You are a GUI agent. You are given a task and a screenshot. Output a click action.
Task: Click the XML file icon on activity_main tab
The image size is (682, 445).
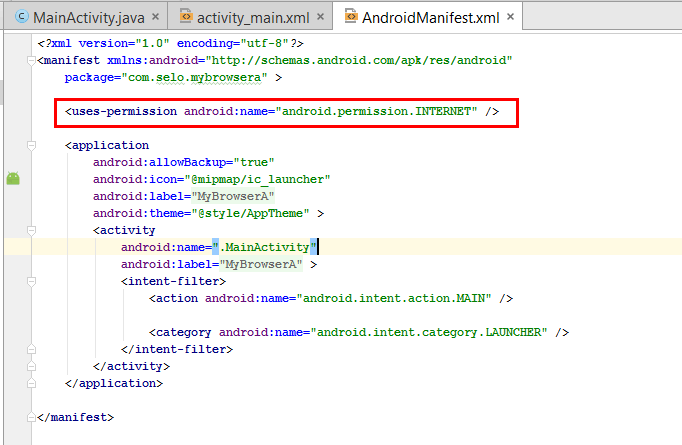pyautogui.click(x=186, y=16)
